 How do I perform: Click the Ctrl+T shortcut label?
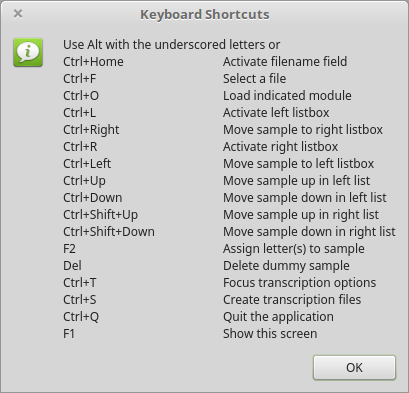[x=80, y=283]
